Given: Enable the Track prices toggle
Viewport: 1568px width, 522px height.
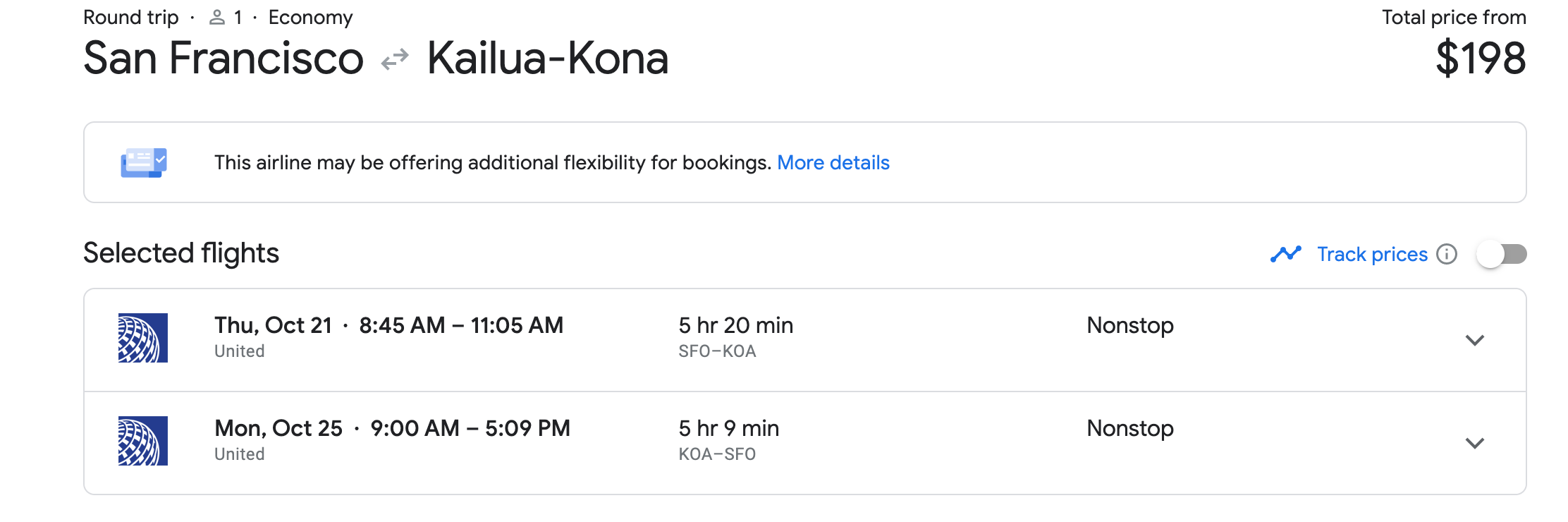Looking at the screenshot, I should click(1502, 254).
